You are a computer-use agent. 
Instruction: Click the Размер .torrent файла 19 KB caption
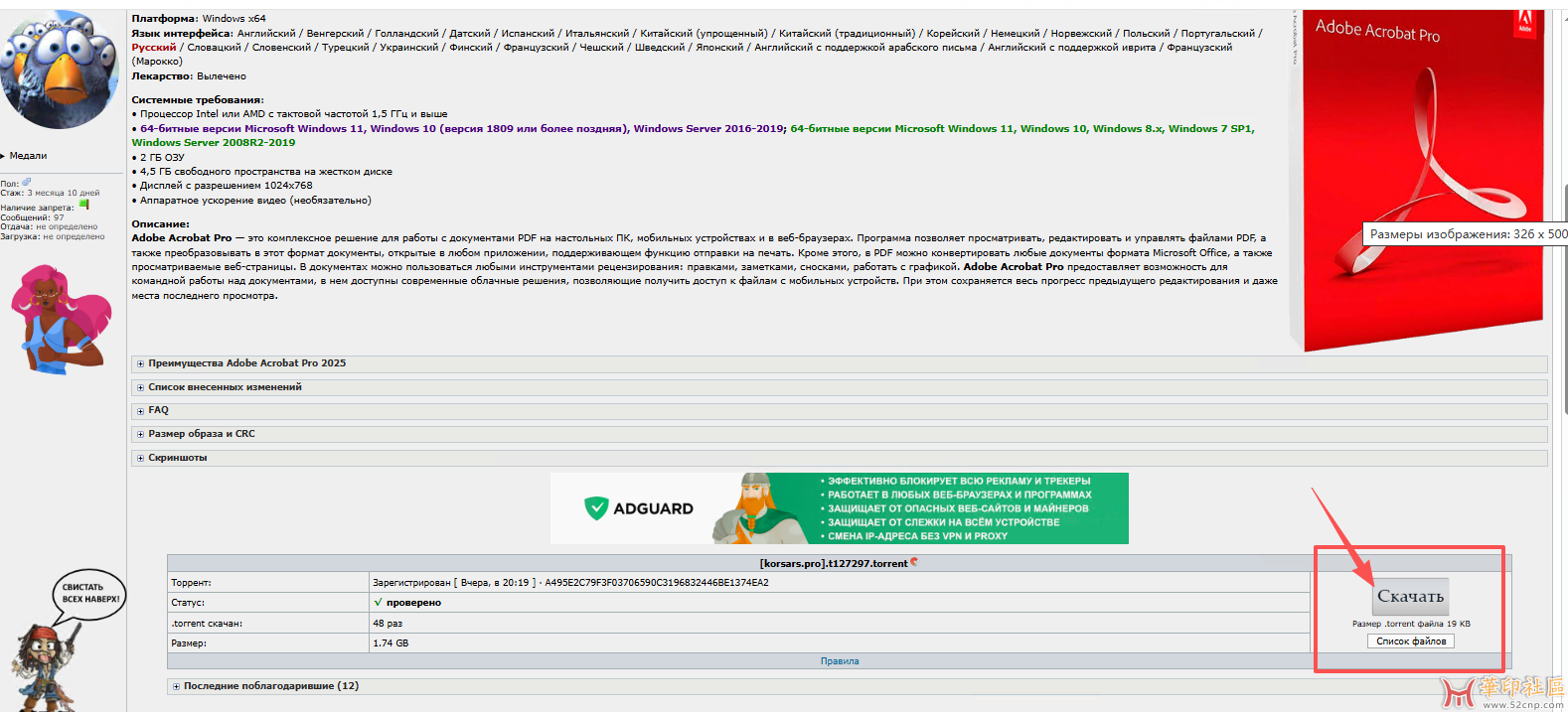(x=1411, y=624)
